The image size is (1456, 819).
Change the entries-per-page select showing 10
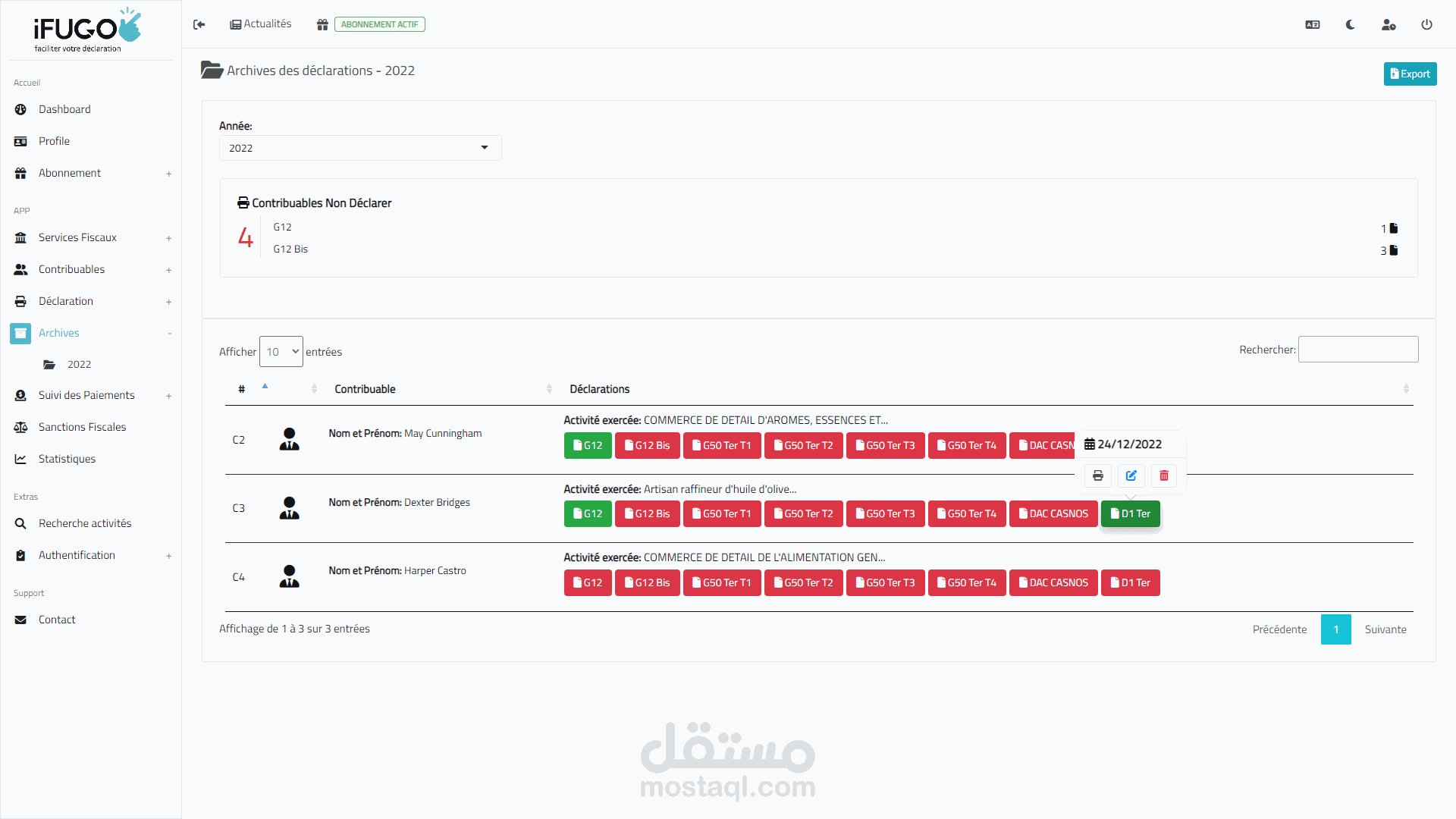[x=281, y=352]
